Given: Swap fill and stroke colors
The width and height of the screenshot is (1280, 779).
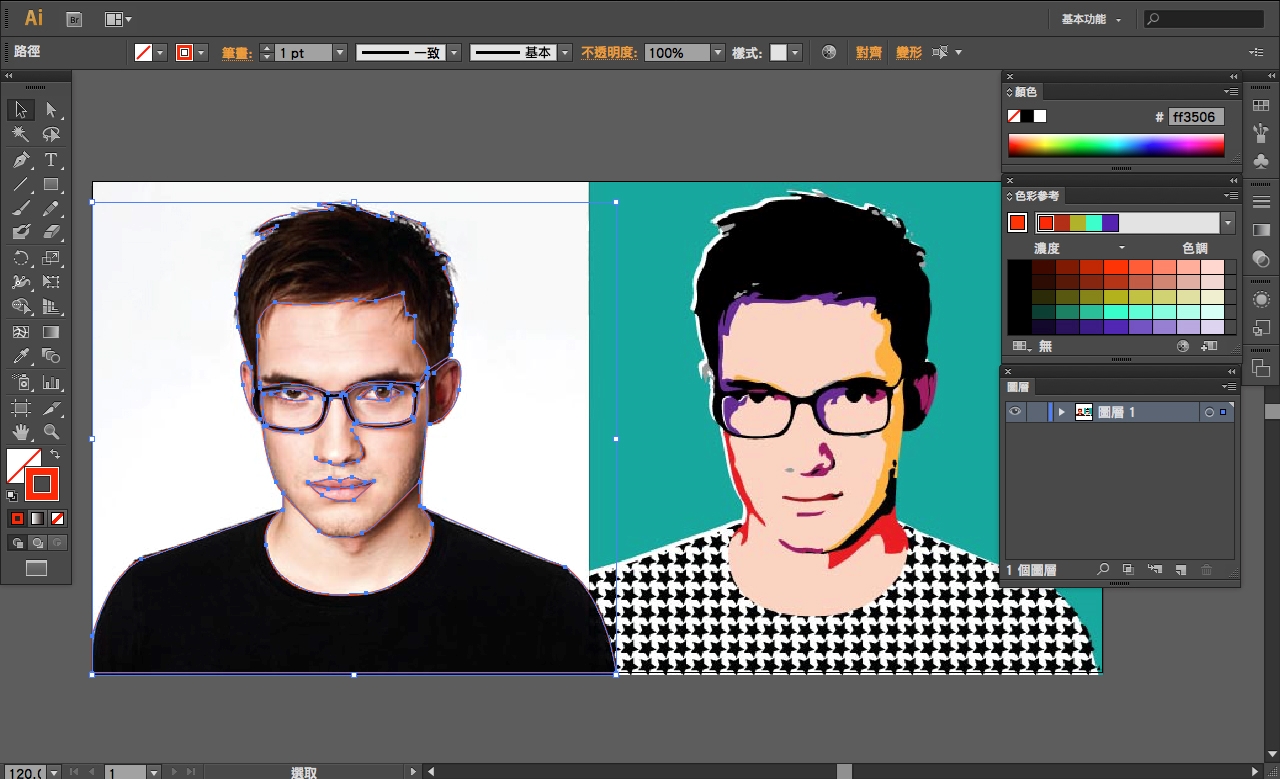Looking at the screenshot, I should 55,455.
